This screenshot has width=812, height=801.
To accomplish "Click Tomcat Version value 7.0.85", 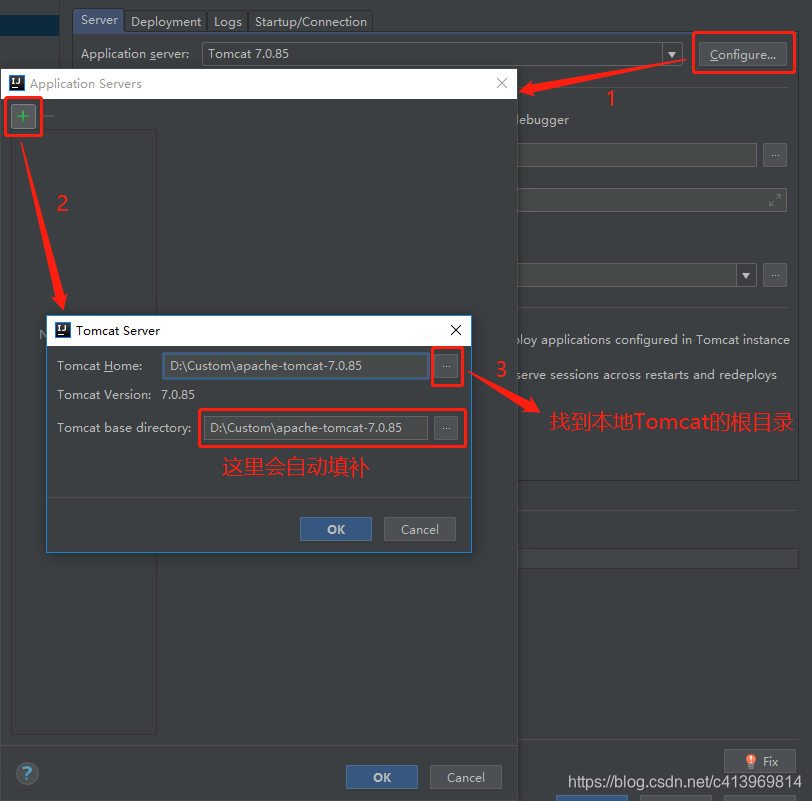I will 178,395.
